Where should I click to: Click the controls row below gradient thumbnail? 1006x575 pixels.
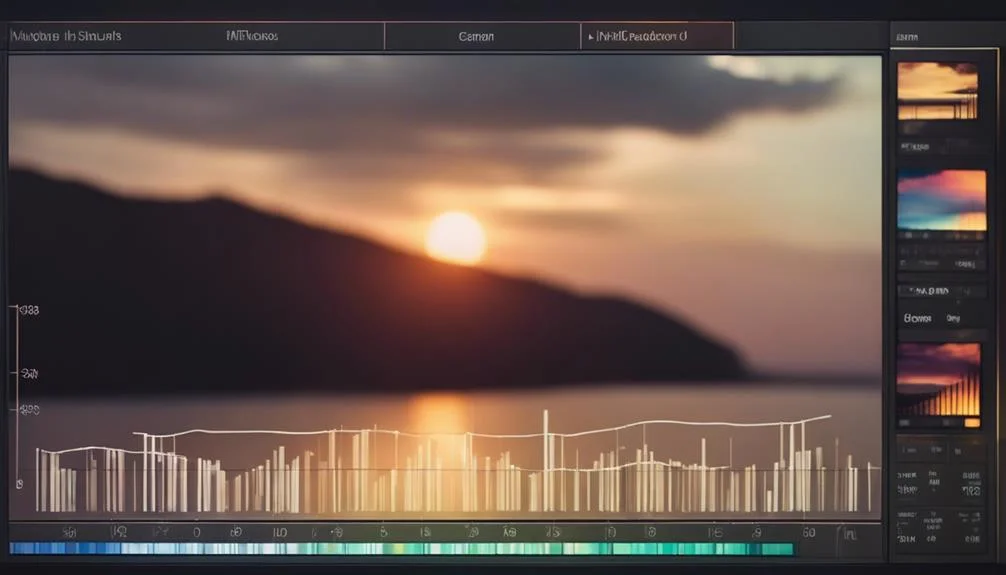tap(941, 264)
